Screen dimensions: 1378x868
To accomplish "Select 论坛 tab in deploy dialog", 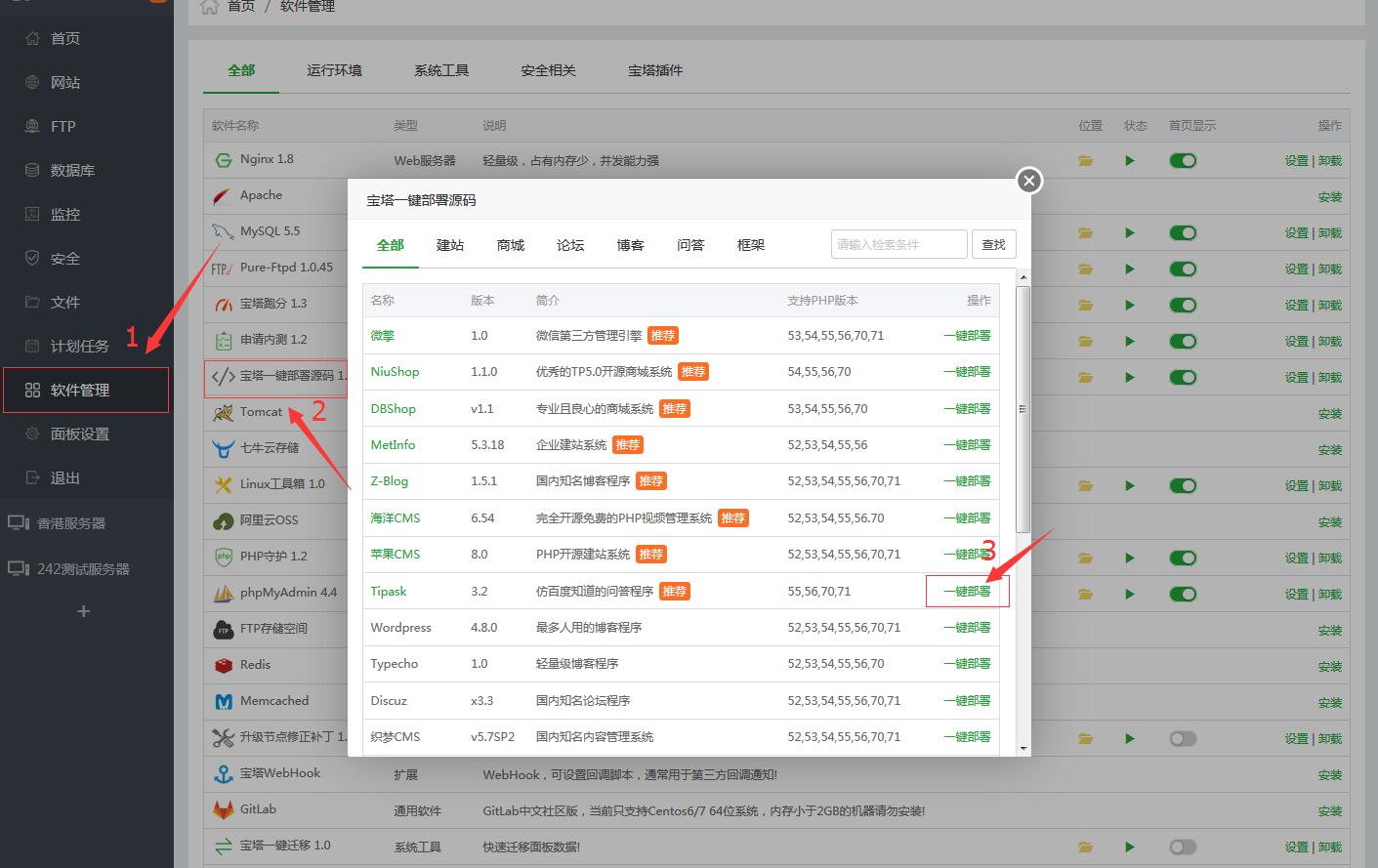I will [x=570, y=245].
